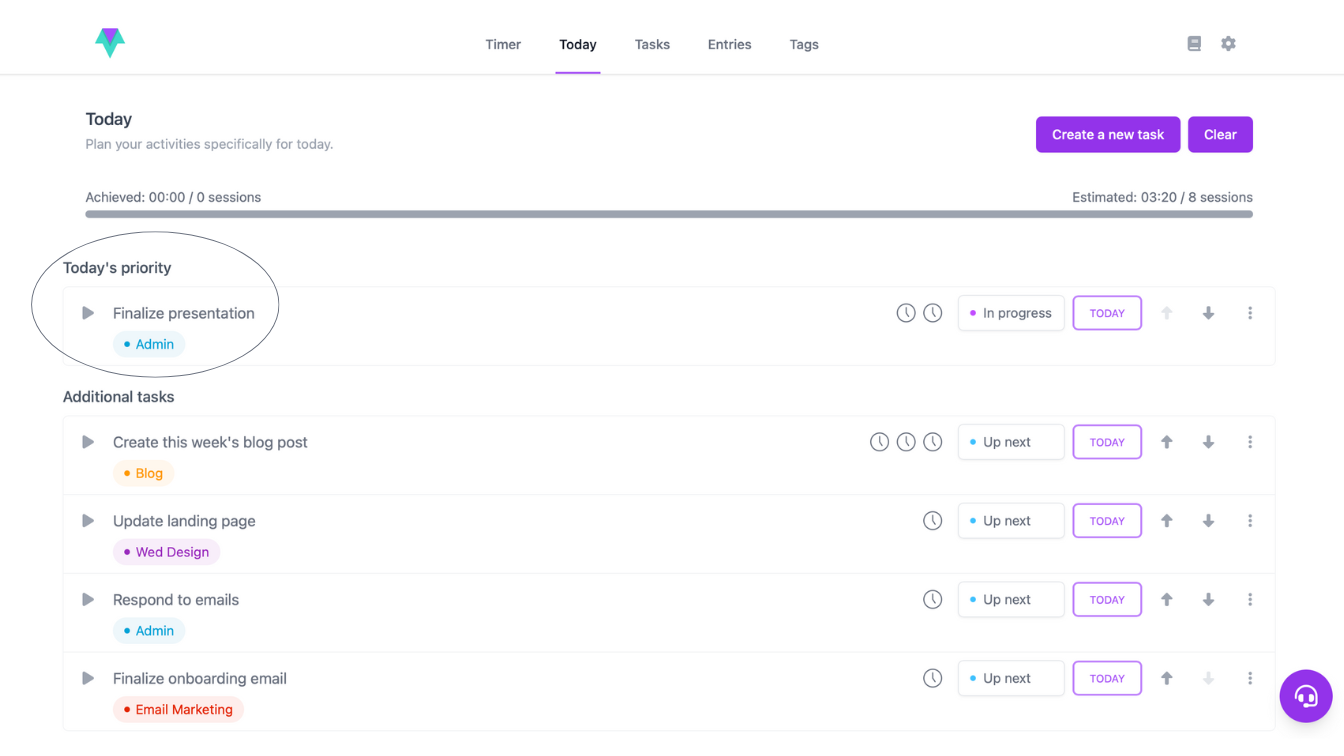Move Finalize presentation down with arrow
Viewport: 1344px width, 756px height.
click(1208, 313)
